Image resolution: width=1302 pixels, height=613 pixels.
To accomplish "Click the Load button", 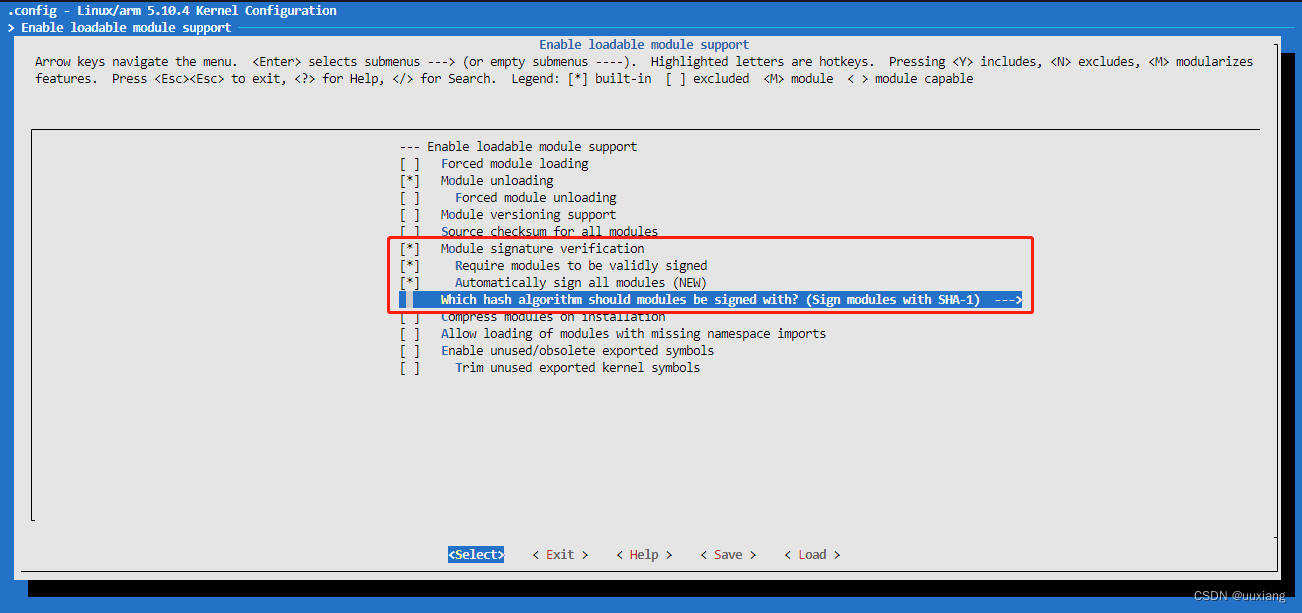I will (x=812, y=555).
